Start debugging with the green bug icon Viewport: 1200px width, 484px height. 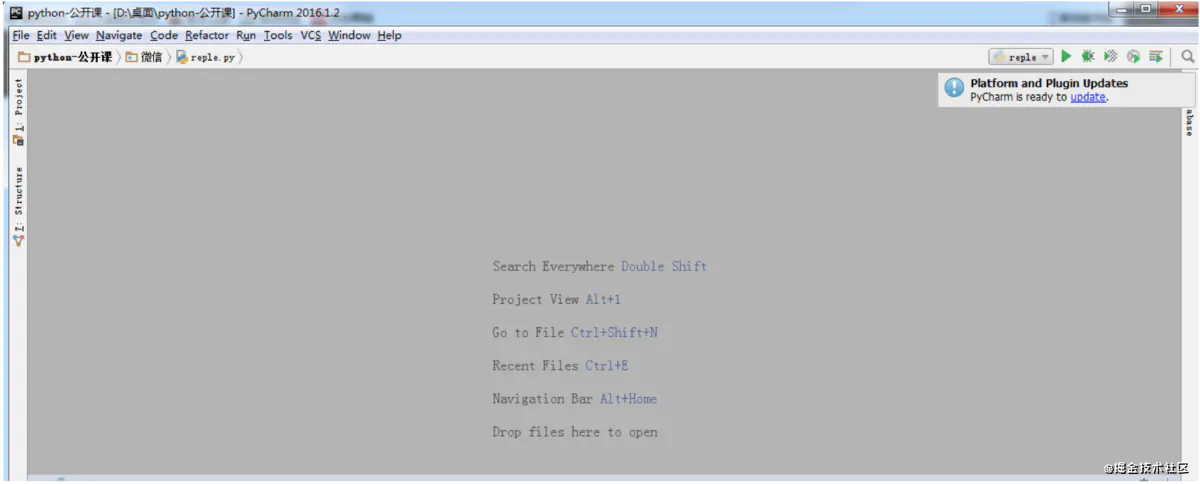tap(1088, 57)
